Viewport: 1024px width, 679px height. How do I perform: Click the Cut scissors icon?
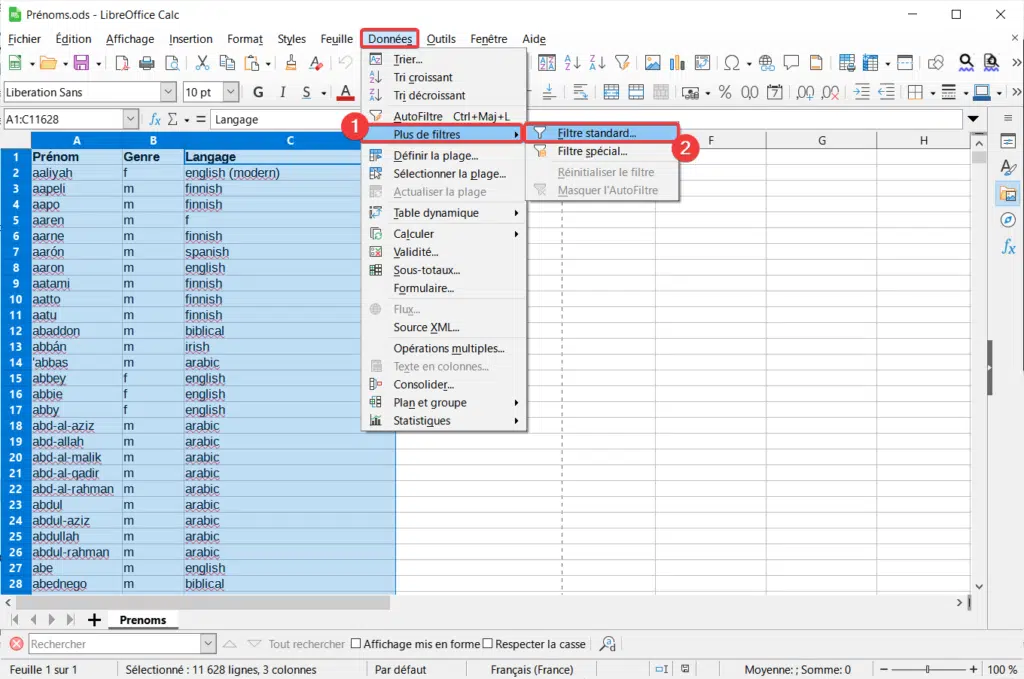202,63
